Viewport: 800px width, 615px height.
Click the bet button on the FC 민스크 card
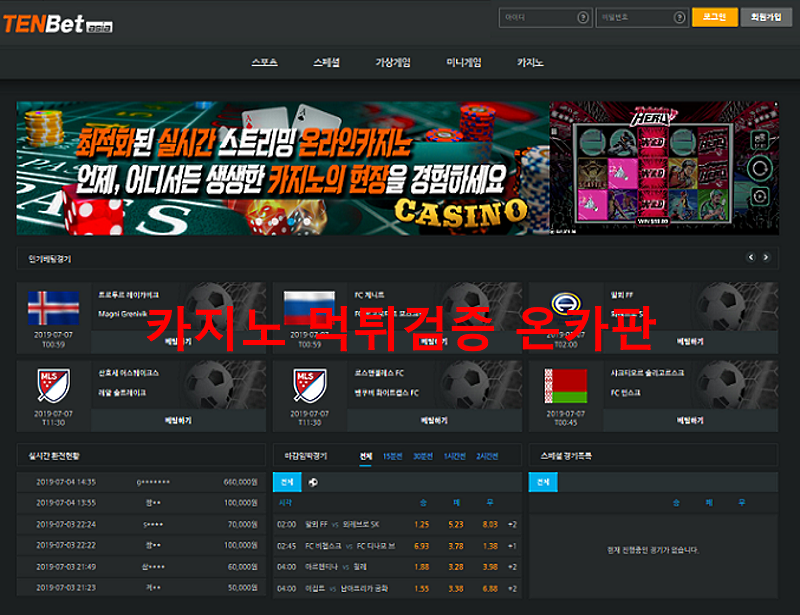[x=690, y=420]
